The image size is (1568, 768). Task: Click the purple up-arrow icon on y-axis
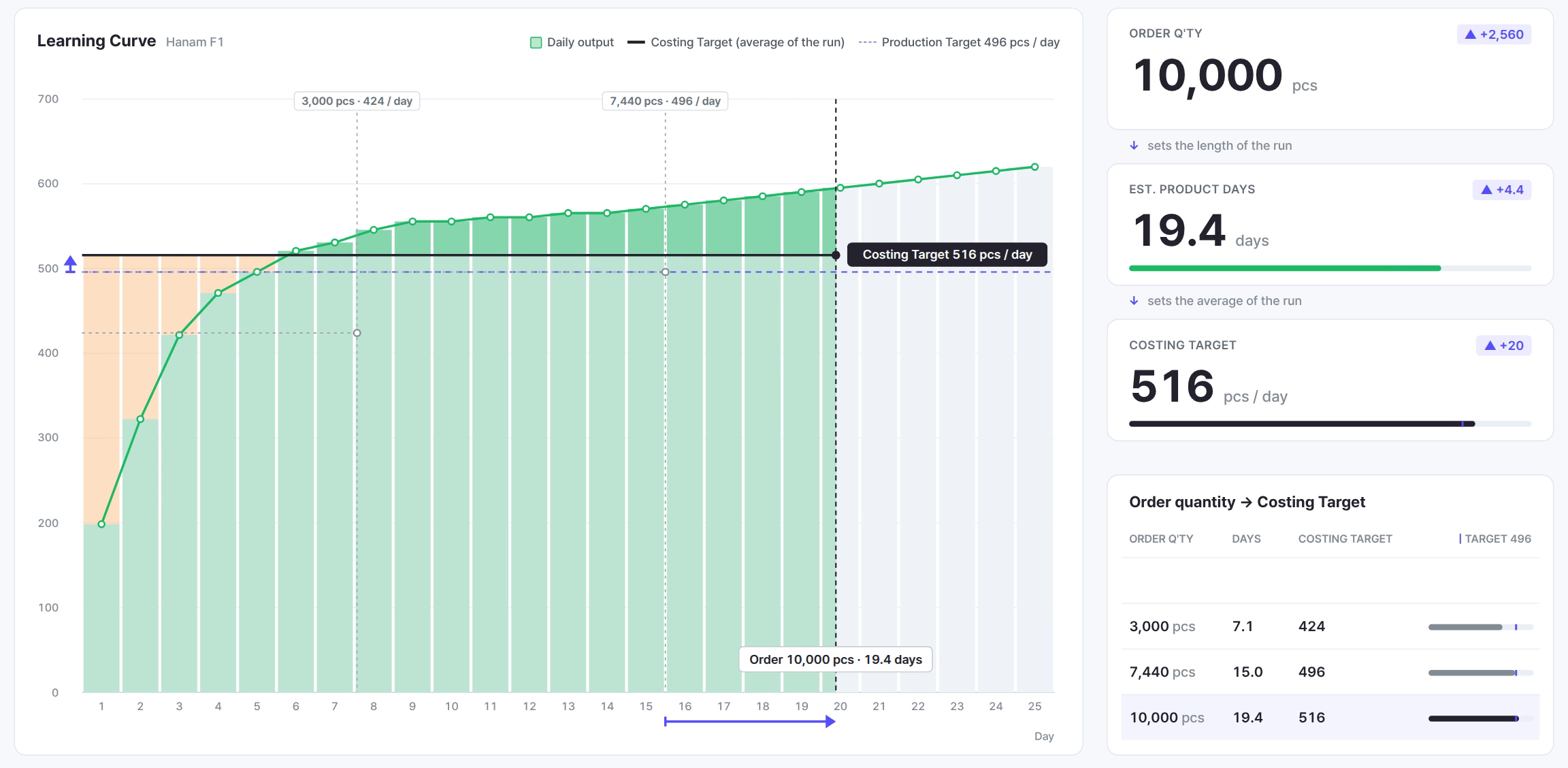70,264
